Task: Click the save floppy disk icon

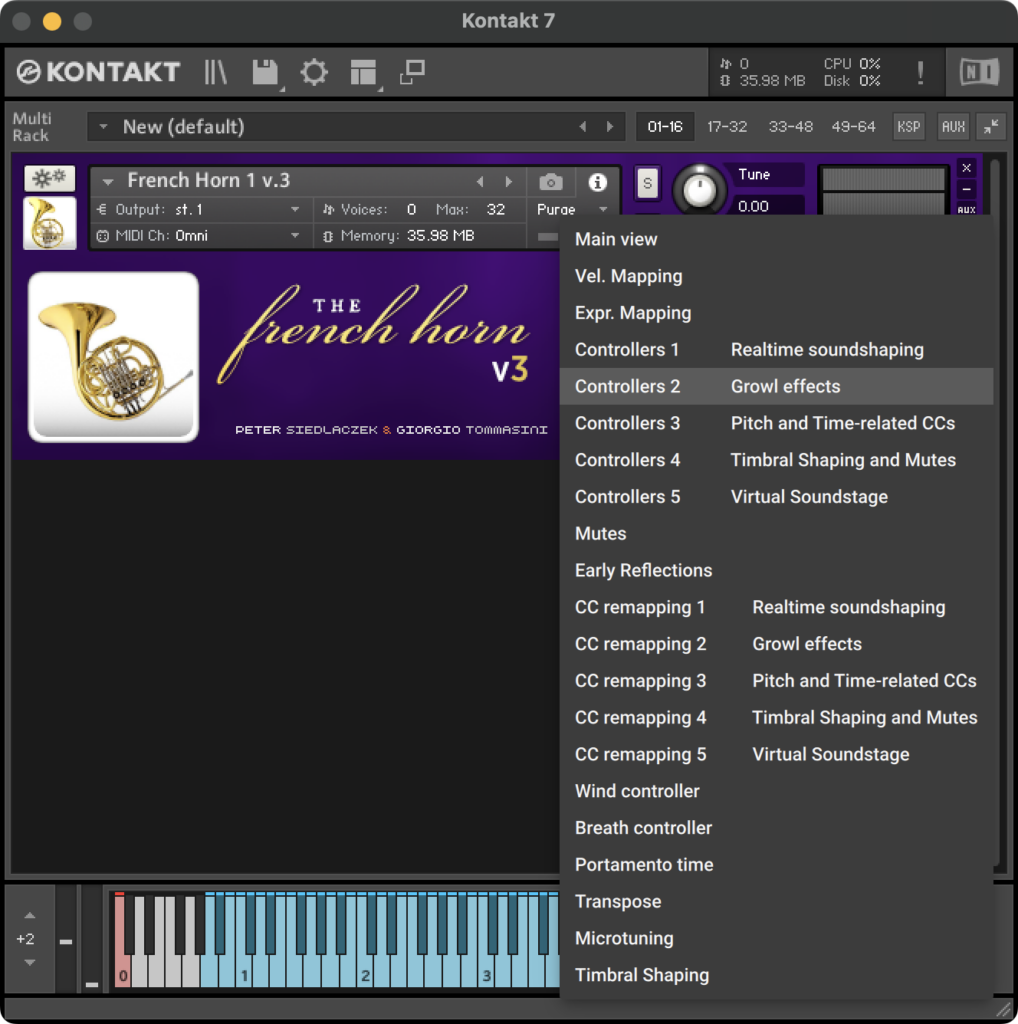Action: point(265,72)
